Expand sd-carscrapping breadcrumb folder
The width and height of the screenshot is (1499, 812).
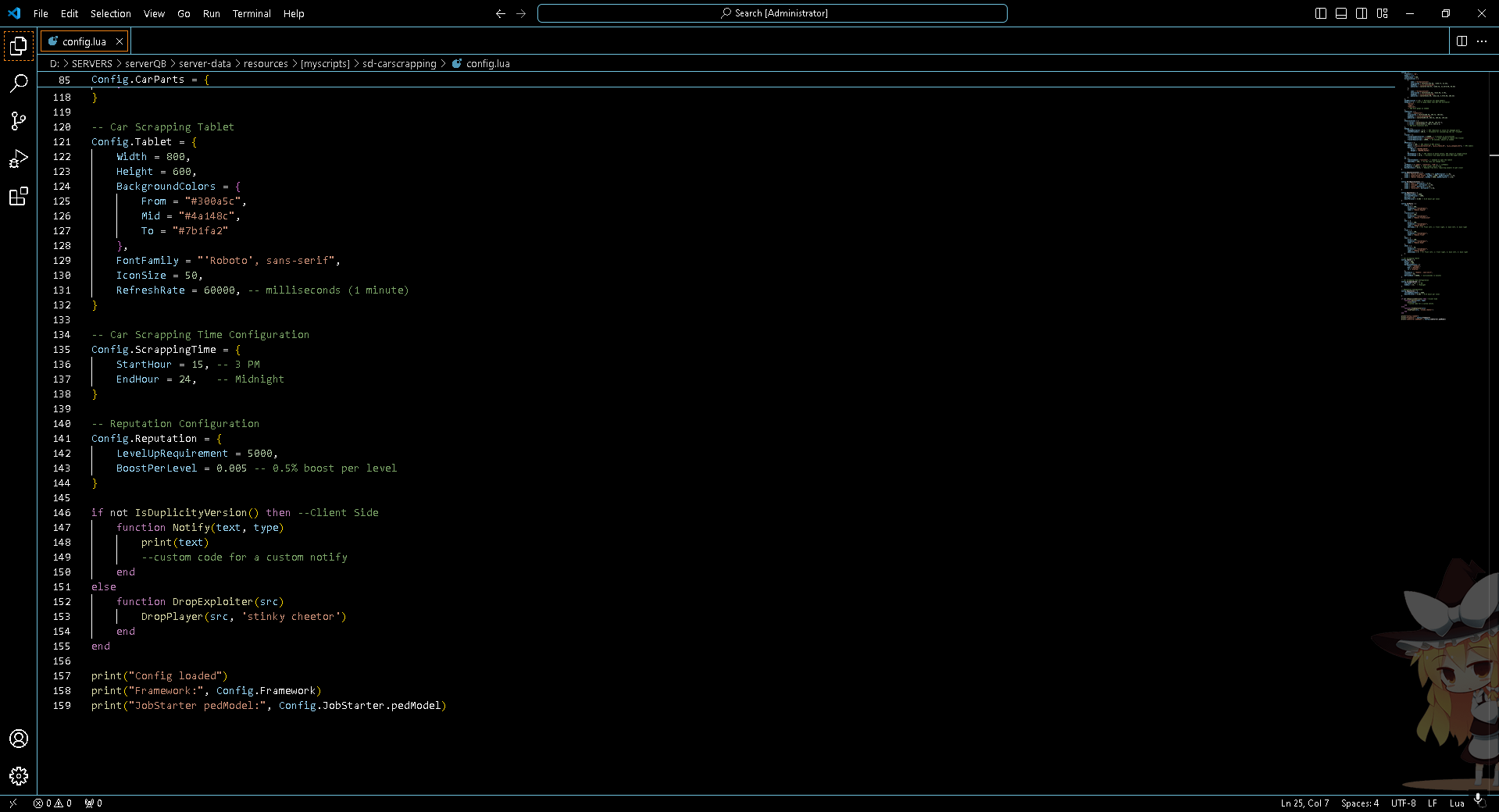[x=399, y=64]
